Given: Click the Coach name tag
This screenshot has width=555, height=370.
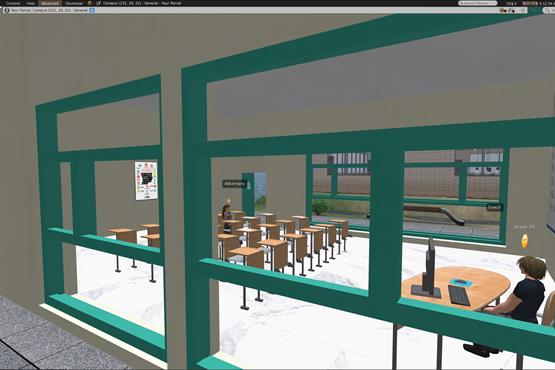Looking at the screenshot, I should (494, 207).
